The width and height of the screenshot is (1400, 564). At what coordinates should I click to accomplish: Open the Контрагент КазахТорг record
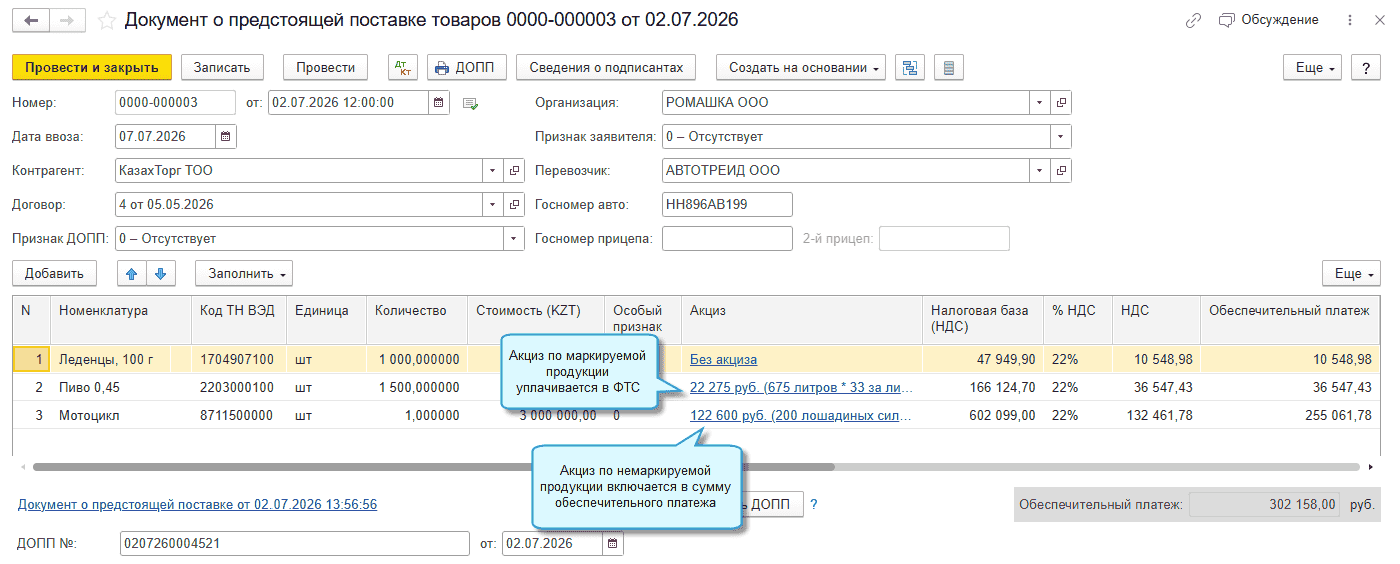(x=515, y=170)
